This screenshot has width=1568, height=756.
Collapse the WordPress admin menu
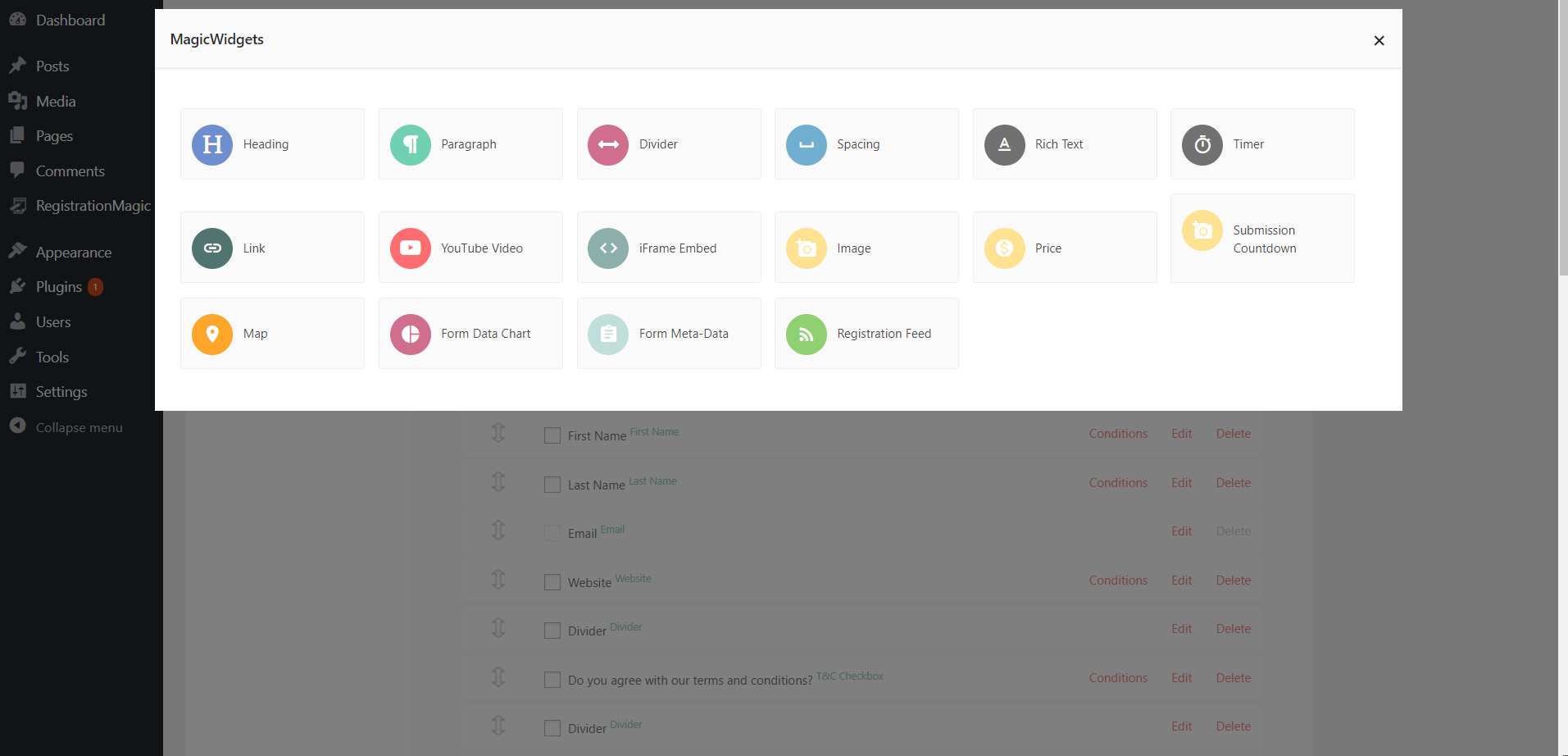[79, 427]
